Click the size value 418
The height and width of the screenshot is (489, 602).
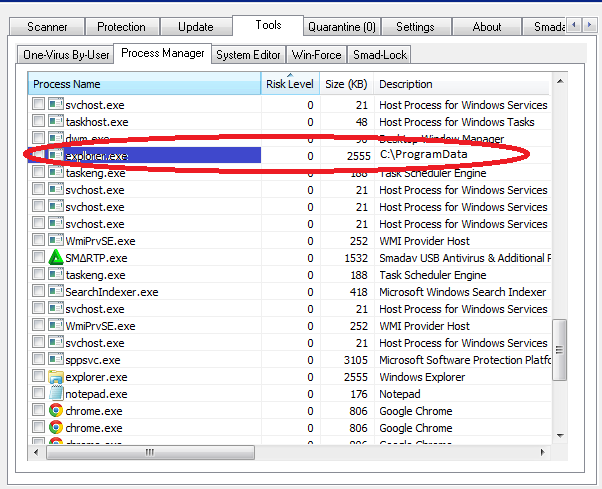(359, 292)
